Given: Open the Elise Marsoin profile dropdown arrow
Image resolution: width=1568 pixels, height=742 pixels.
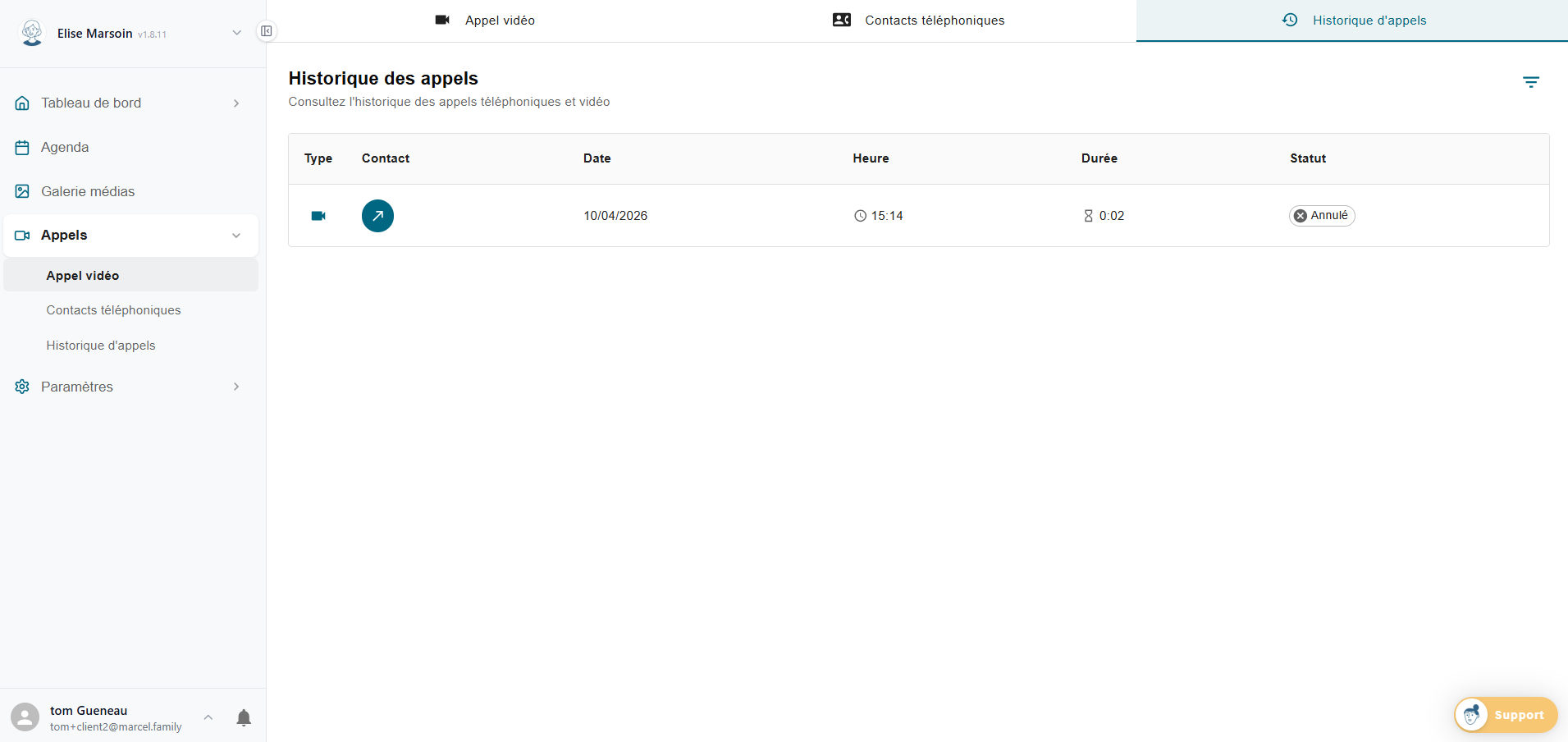Looking at the screenshot, I should click(236, 33).
